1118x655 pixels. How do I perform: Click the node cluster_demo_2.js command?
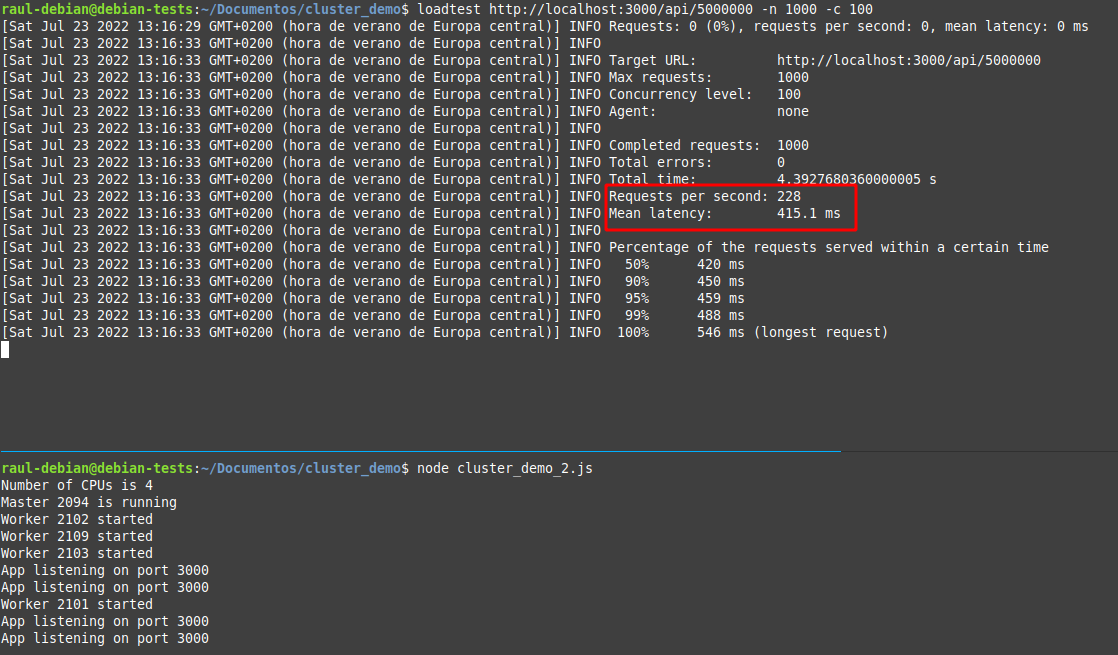504,468
